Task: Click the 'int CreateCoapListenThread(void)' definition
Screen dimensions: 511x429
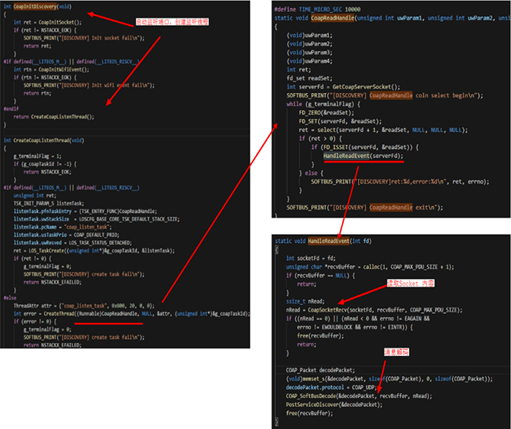Action: (44, 140)
